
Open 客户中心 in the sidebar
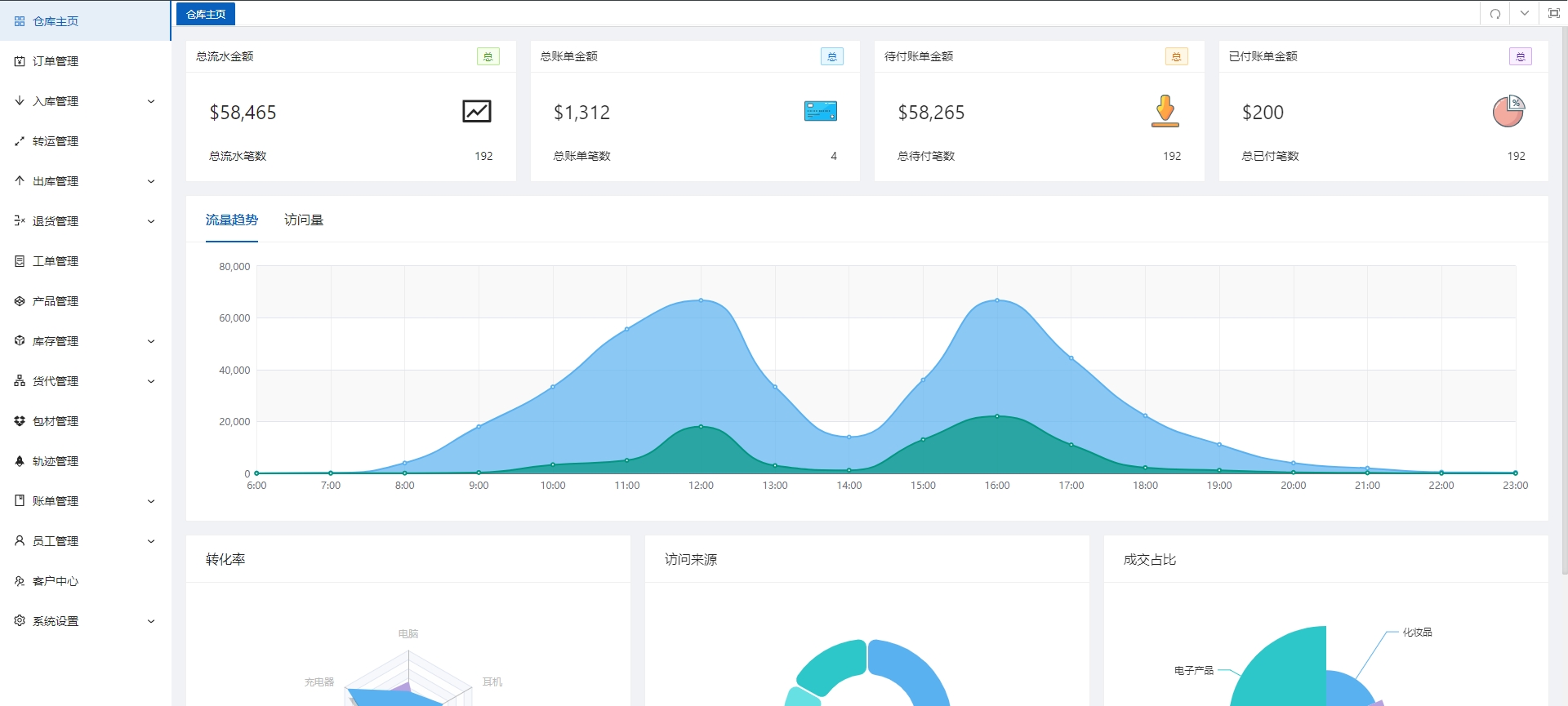click(x=86, y=581)
